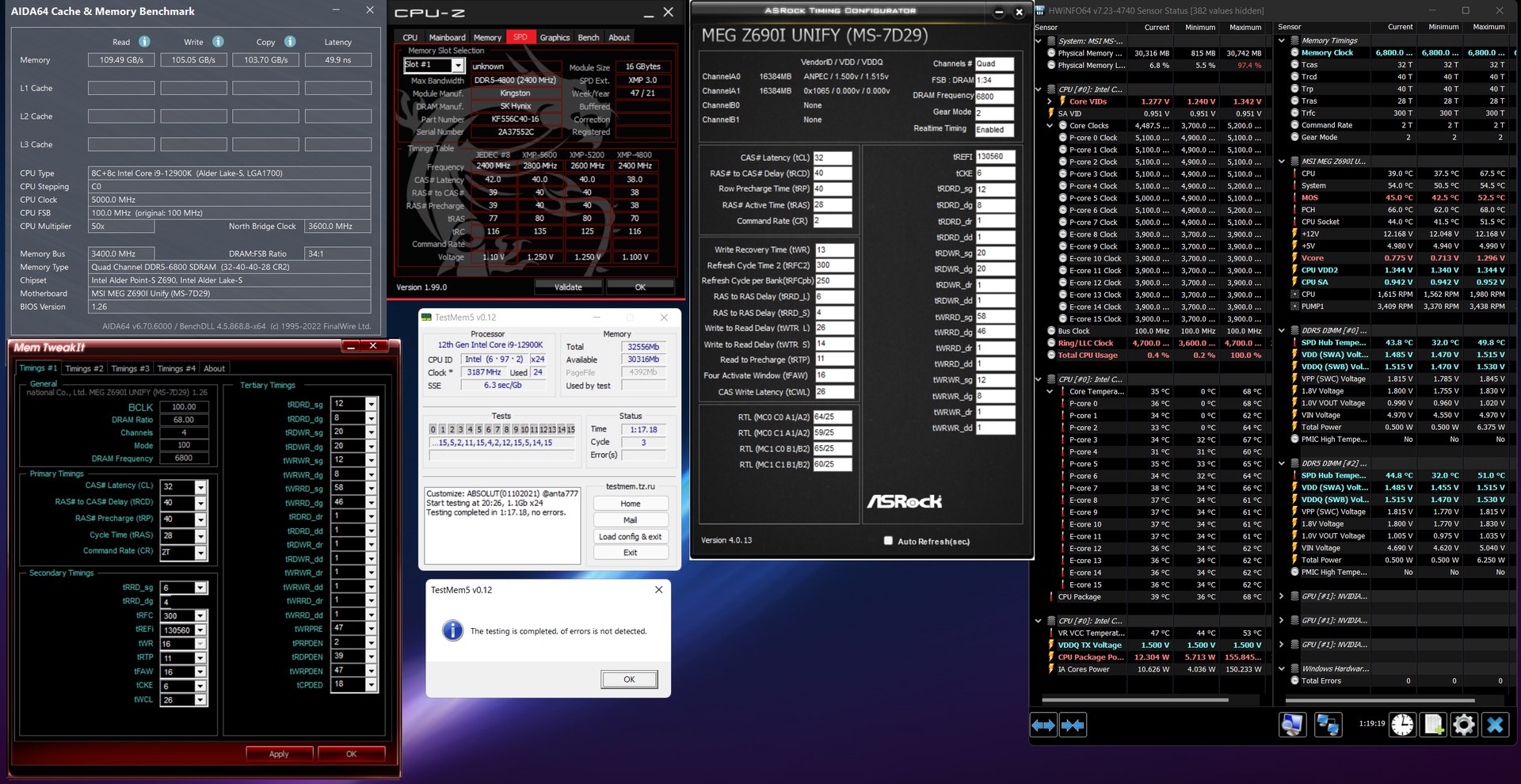Click OK in TestMem5 completion dialog
1521x784 pixels.
click(629, 679)
